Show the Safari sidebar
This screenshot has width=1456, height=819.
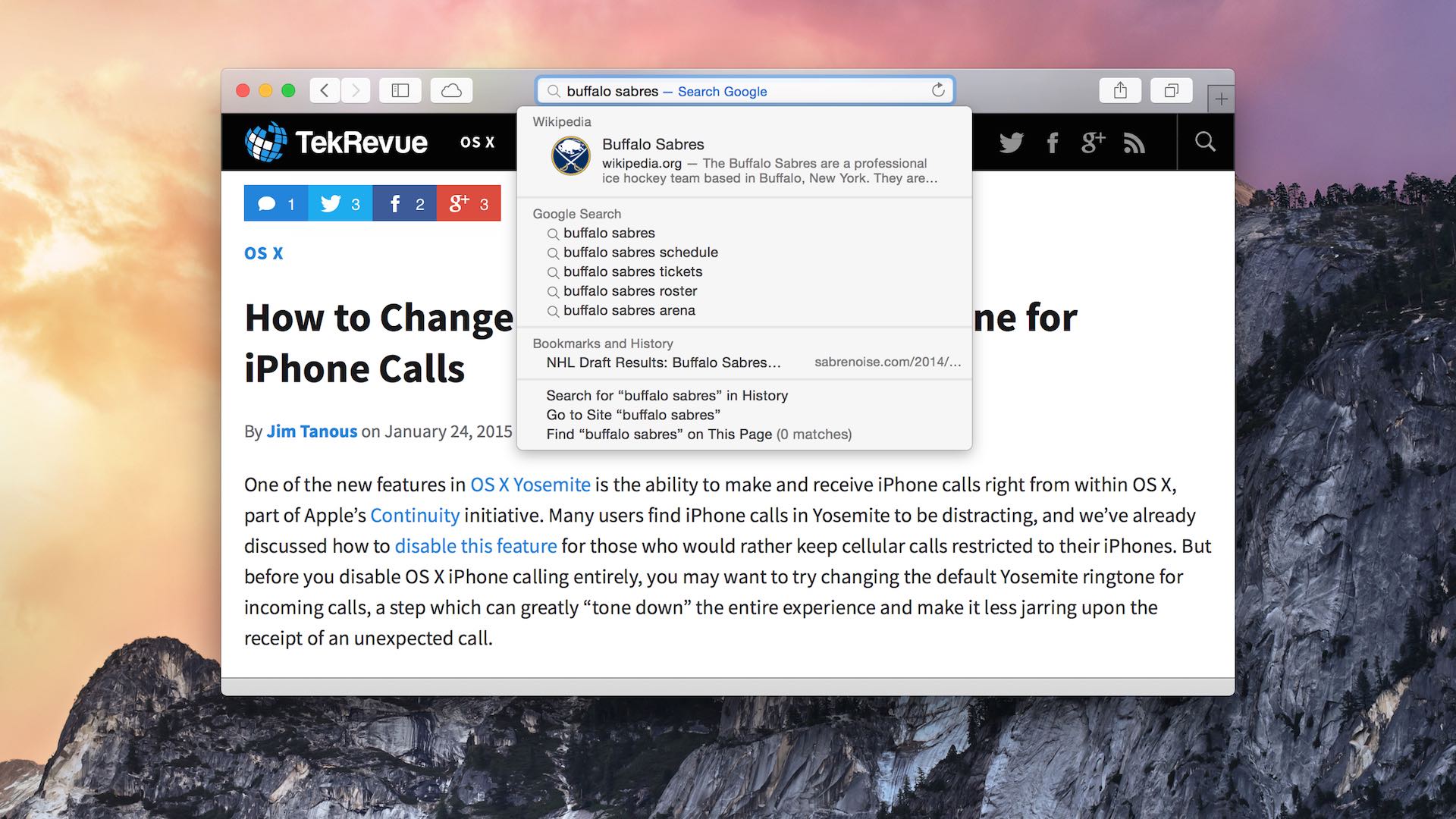(400, 91)
